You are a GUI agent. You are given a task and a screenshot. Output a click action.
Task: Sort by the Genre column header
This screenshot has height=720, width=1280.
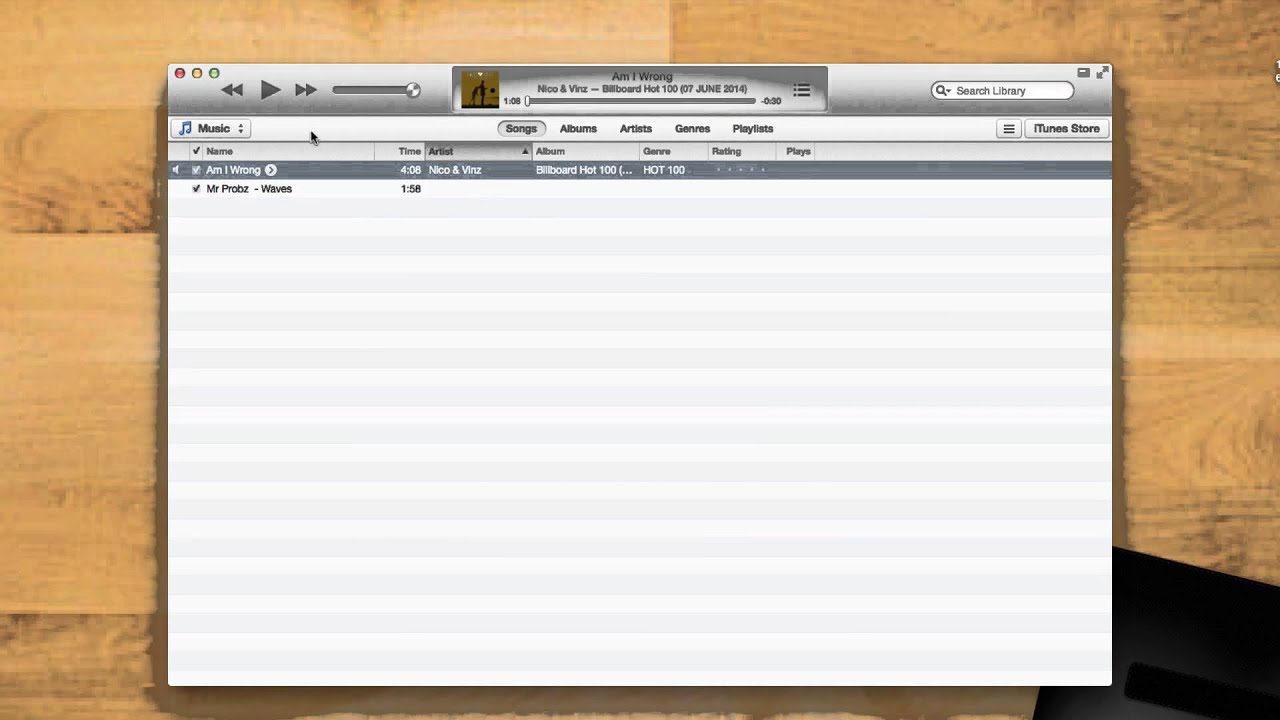click(x=674, y=151)
